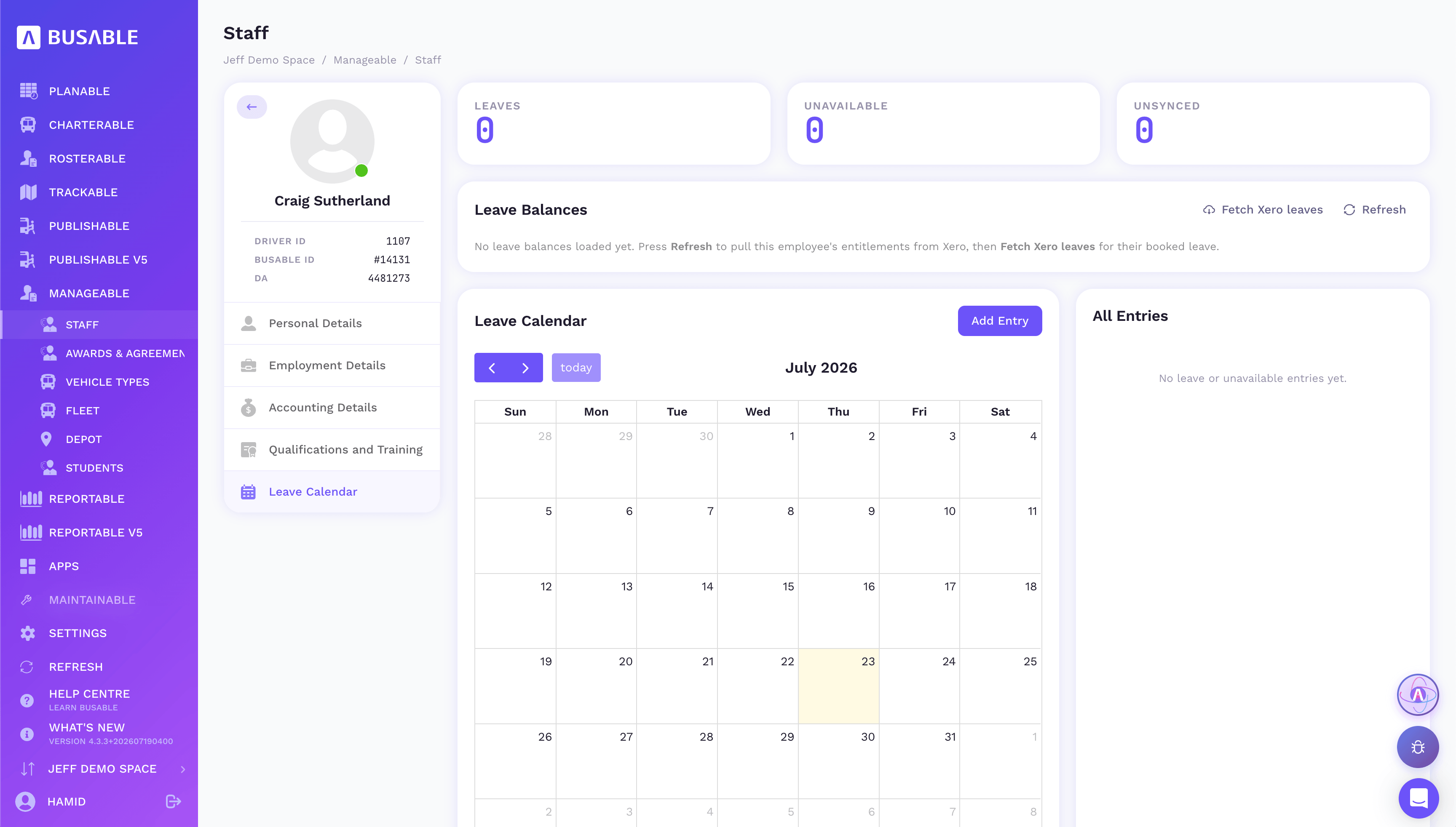Go to previous month in calendar
1456x827 pixels.
(492, 368)
